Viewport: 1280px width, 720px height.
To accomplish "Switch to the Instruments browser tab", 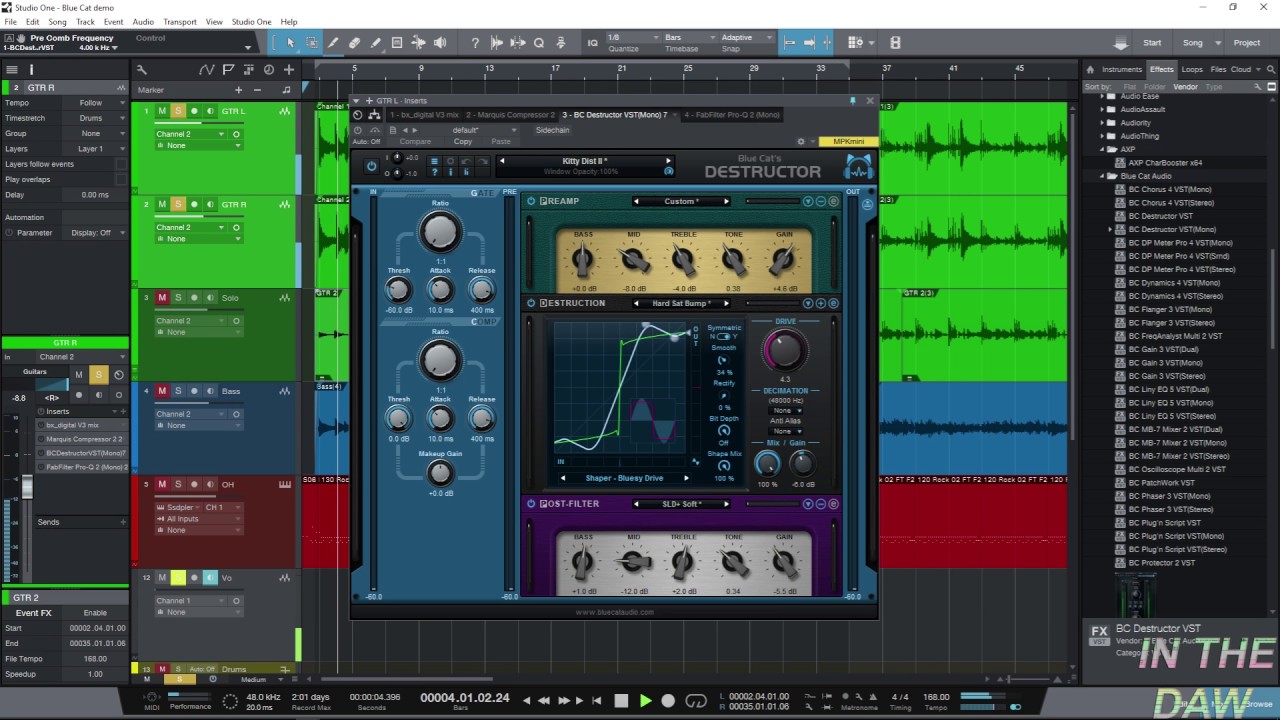I will [1122, 69].
